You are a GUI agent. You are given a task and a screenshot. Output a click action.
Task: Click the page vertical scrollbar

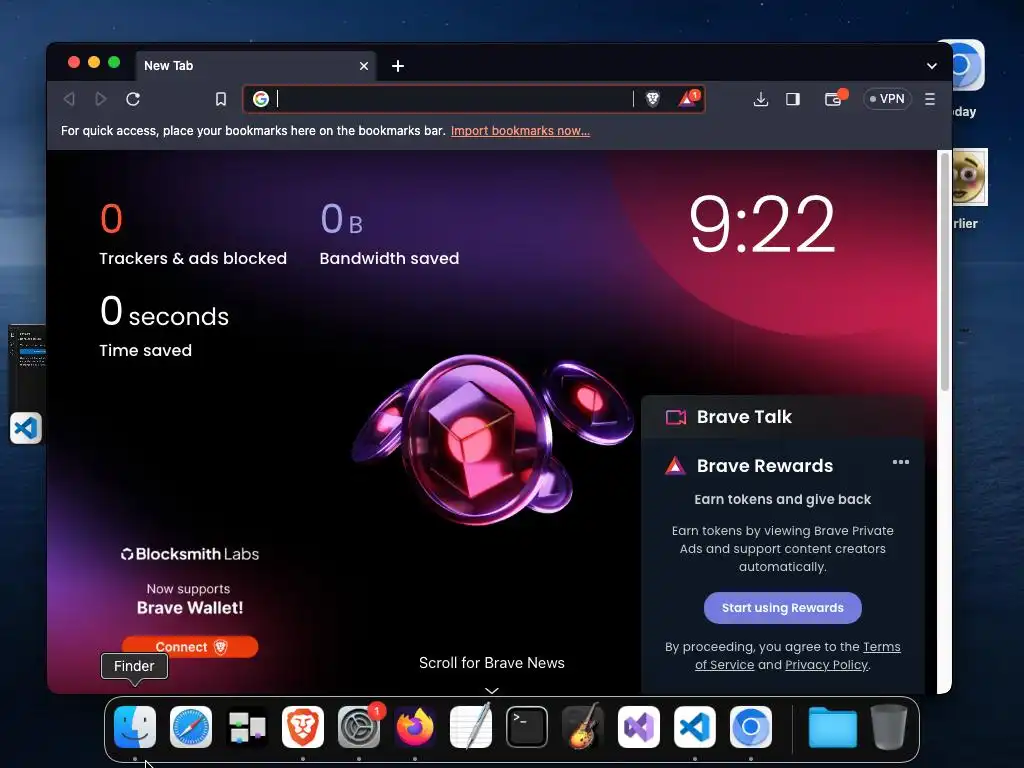tap(944, 273)
